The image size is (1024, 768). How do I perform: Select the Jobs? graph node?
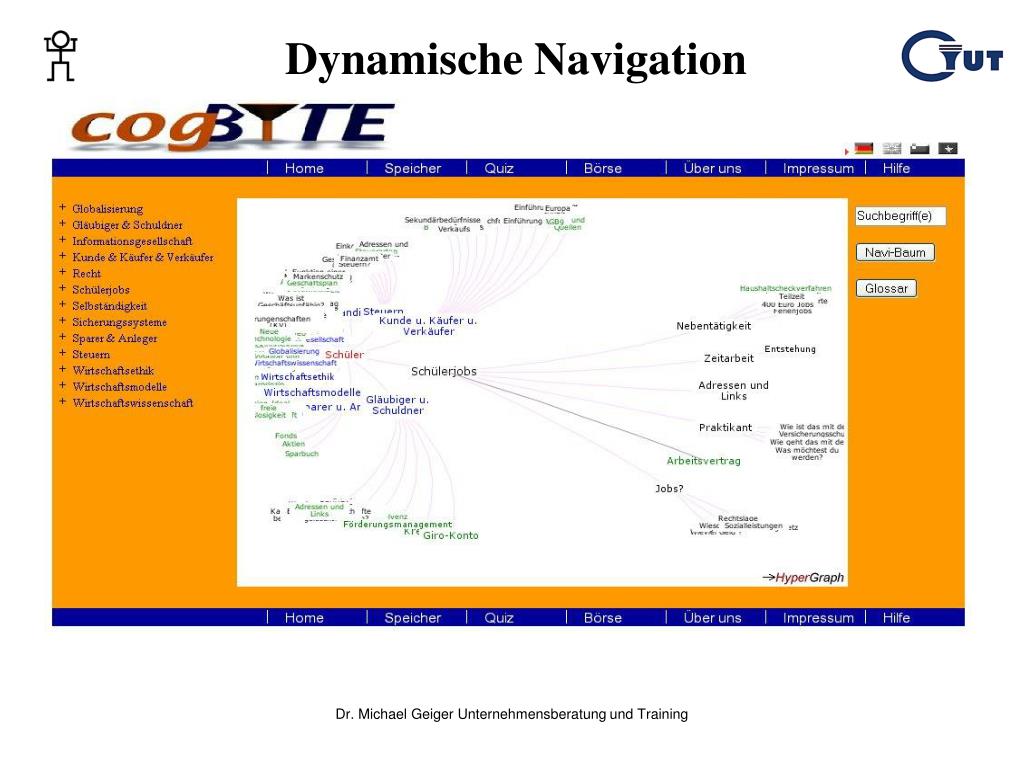pyautogui.click(x=669, y=488)
